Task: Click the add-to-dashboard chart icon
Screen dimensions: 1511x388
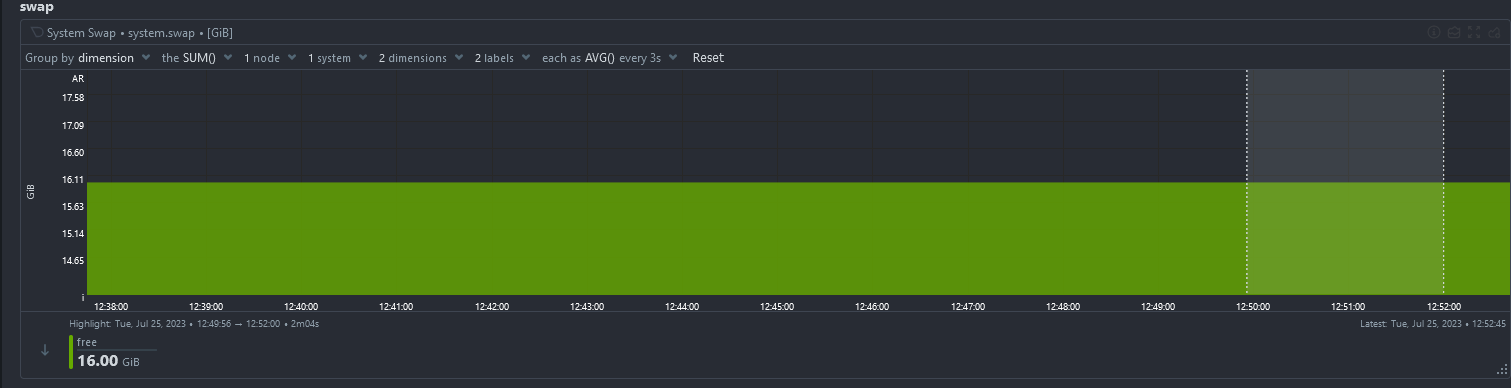Action: (1493, 33)
